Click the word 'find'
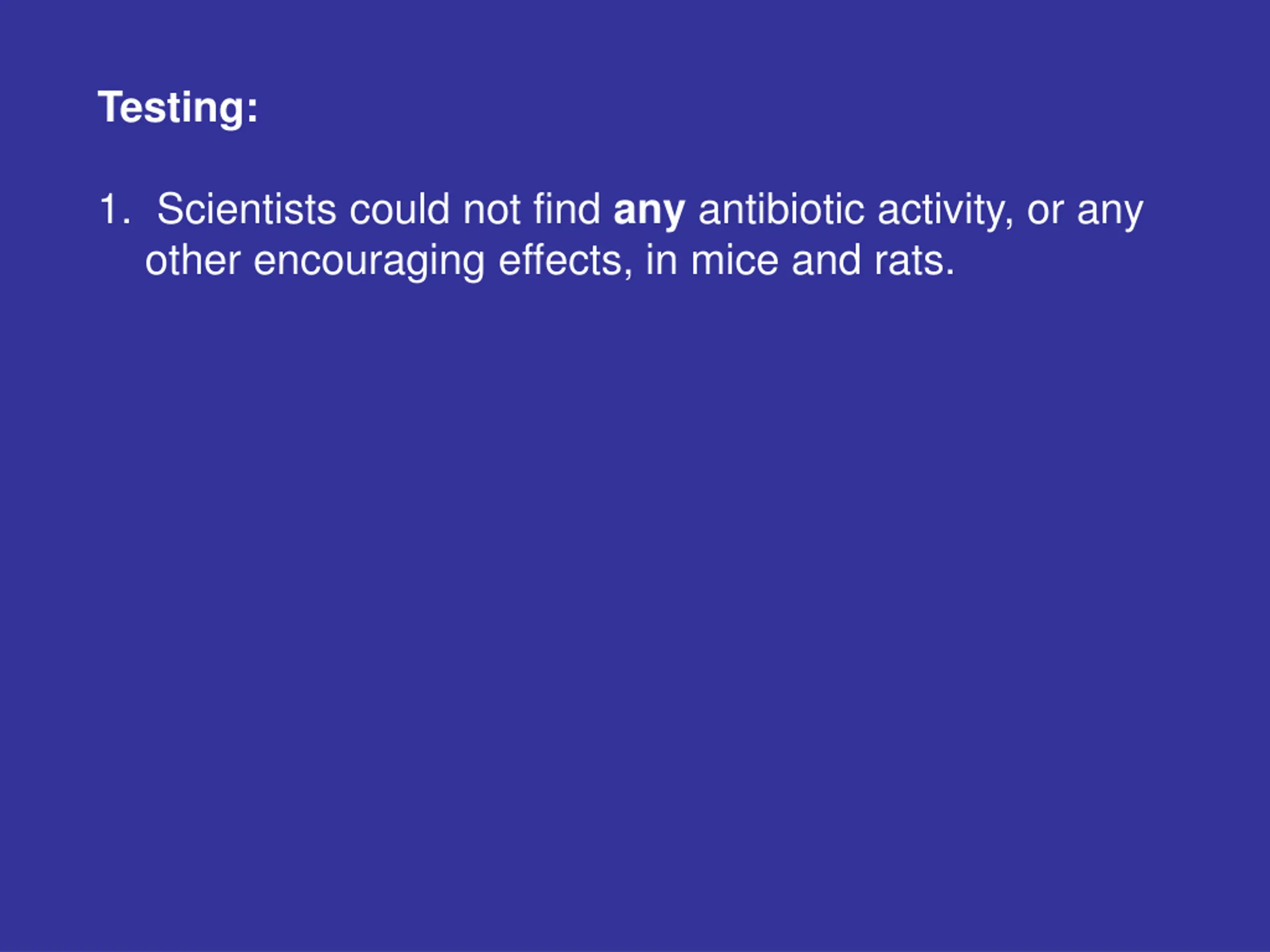The height and width of the screenshot is (952, 1270). point(567,209)
